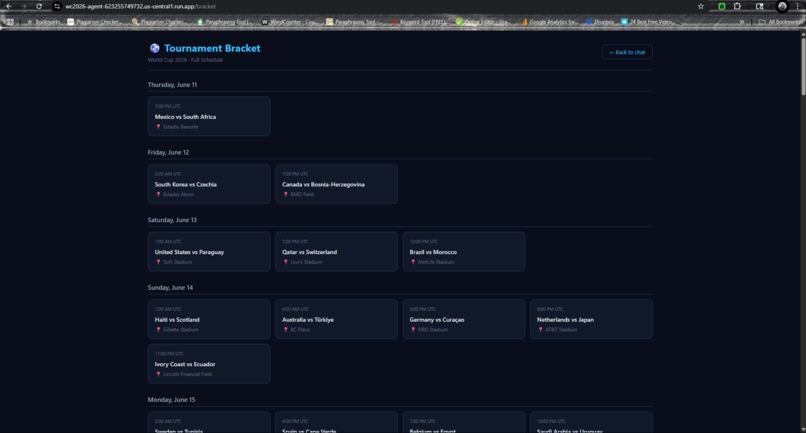
Task: Click pin icon next to NRG Stadium
Action: pos(413,330)
